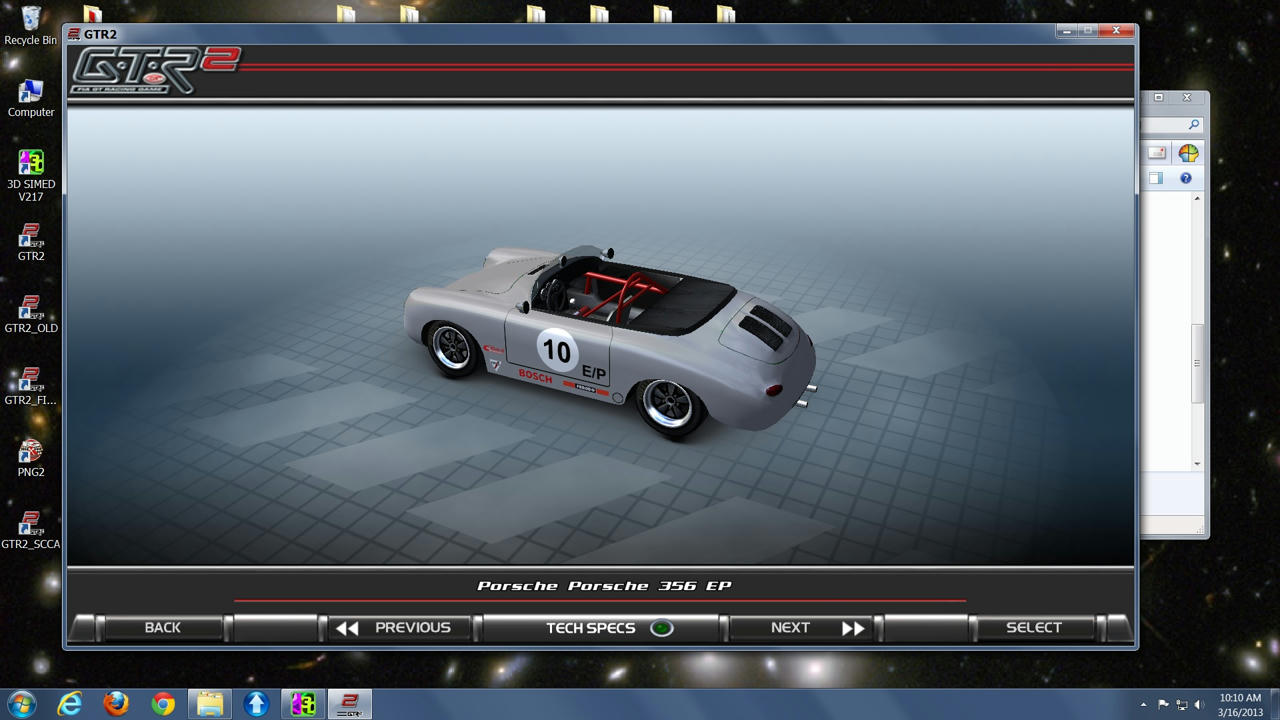Open TECH SPECS for the Porsche
Viewport: 1280px width, 720px height.
pyautogui.click(x=602, y=628)
